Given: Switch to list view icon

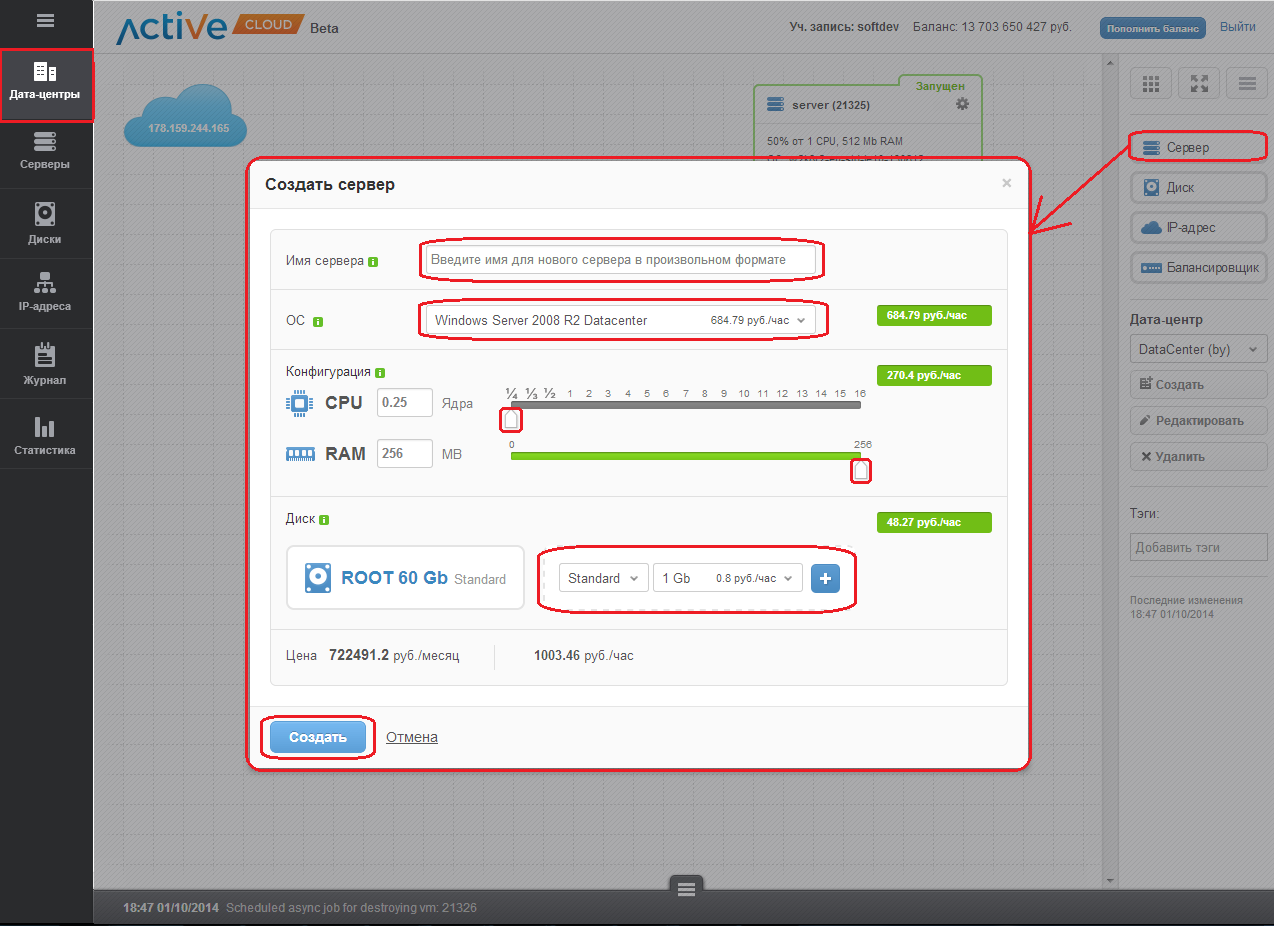Looking at the screenshot, I should coord(1247,84).
